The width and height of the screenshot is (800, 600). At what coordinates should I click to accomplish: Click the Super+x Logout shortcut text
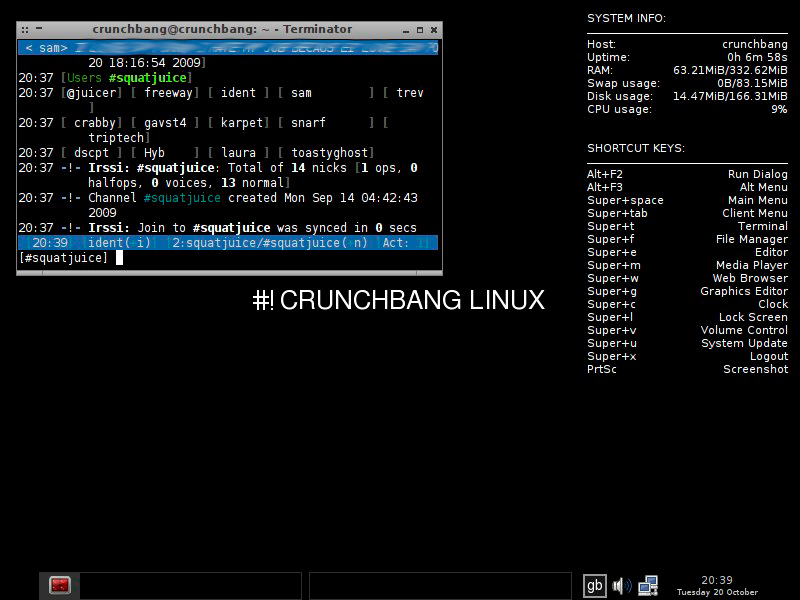(687, 357)
